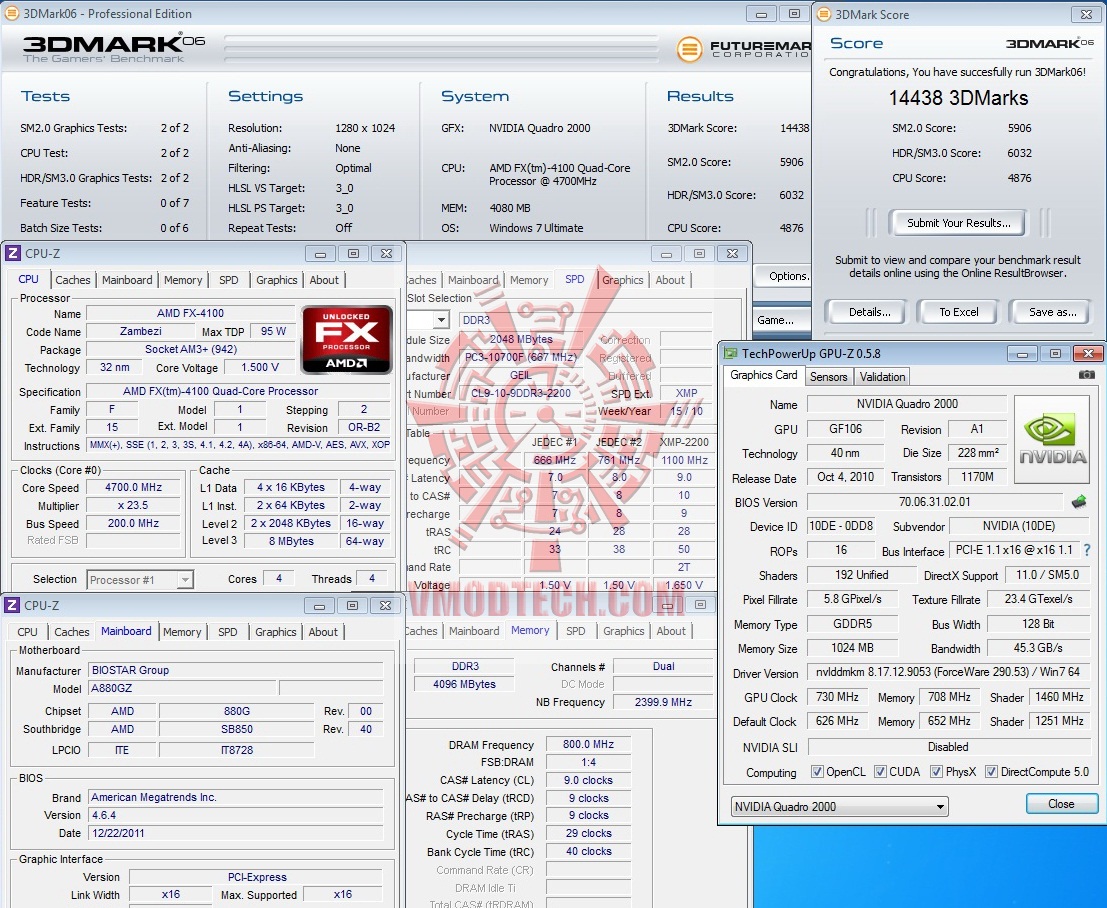Click the To Excel button
Screen dimensions: 1107x908
[x=958, y=311]
